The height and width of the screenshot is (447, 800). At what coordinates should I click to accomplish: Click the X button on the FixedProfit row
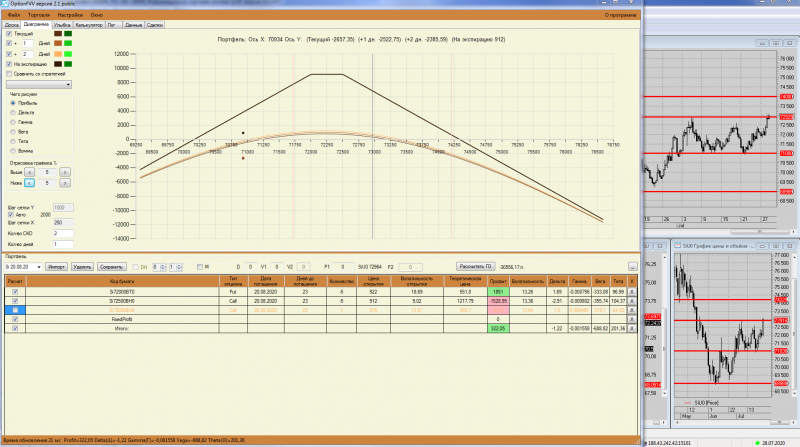tap(632, 319)
